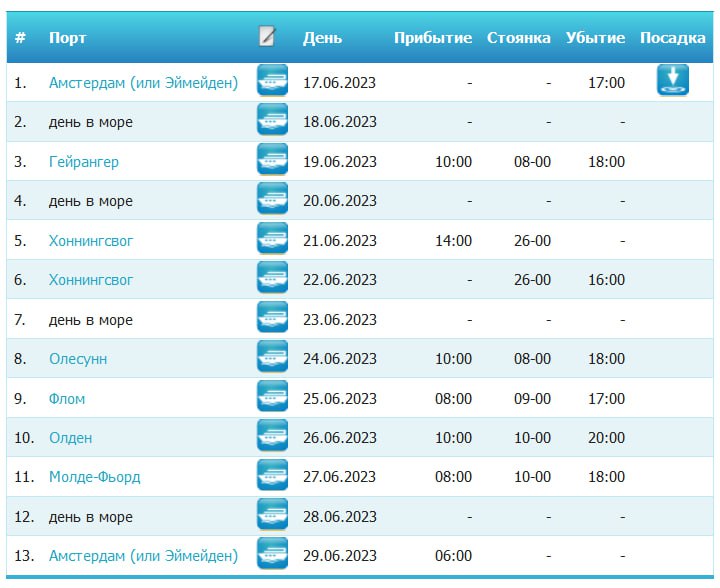Open the Олесунн port link

[78, 359]
